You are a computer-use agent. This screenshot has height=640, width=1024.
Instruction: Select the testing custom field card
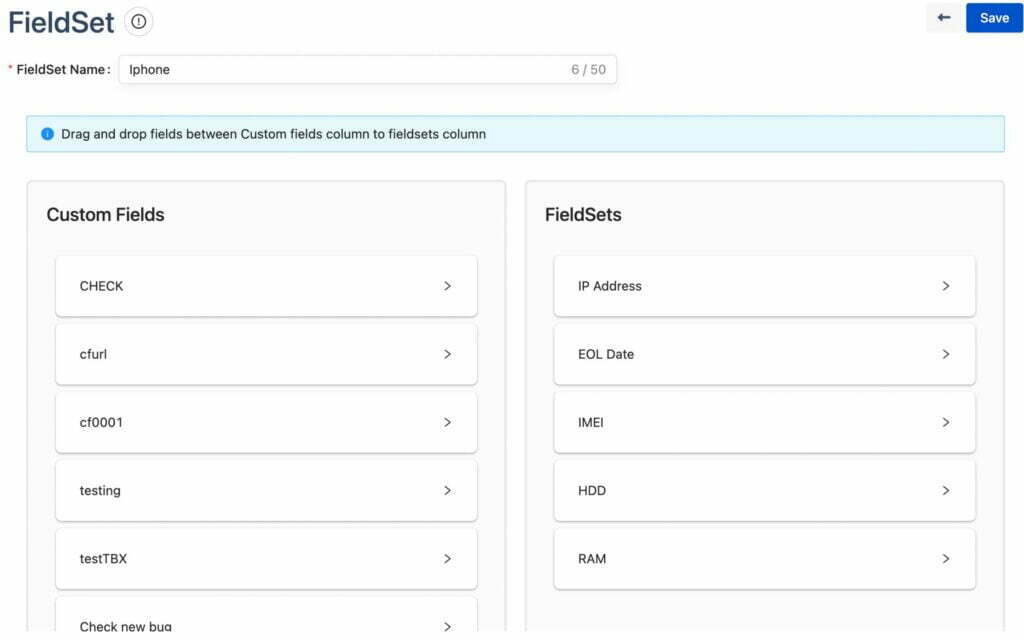(250, 490)
